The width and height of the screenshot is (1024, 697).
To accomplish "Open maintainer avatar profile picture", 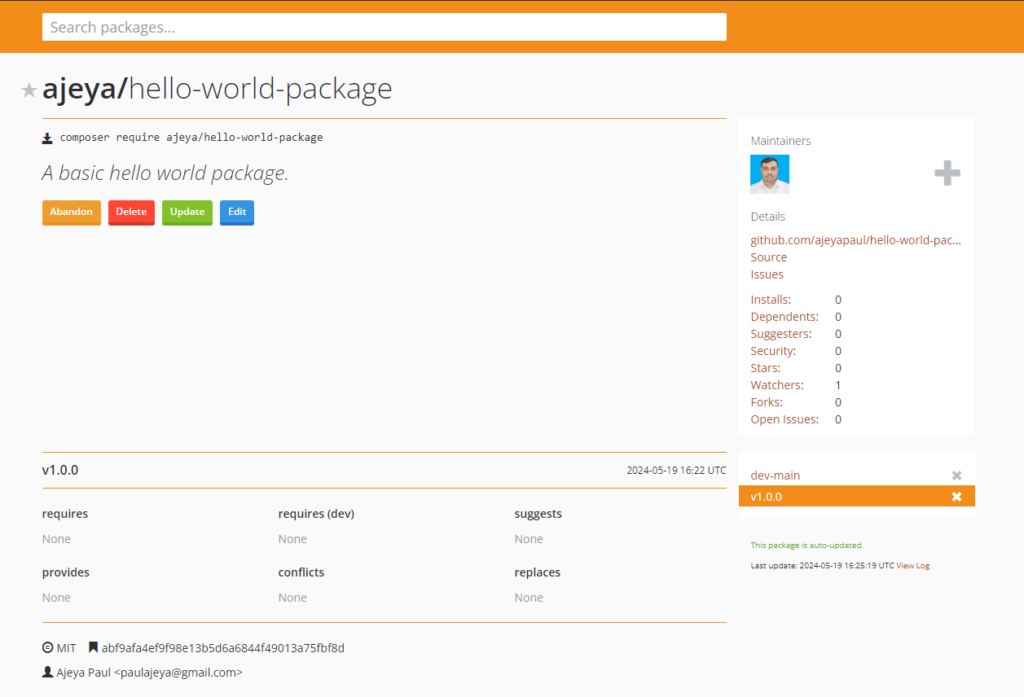I will click(769, 174).
